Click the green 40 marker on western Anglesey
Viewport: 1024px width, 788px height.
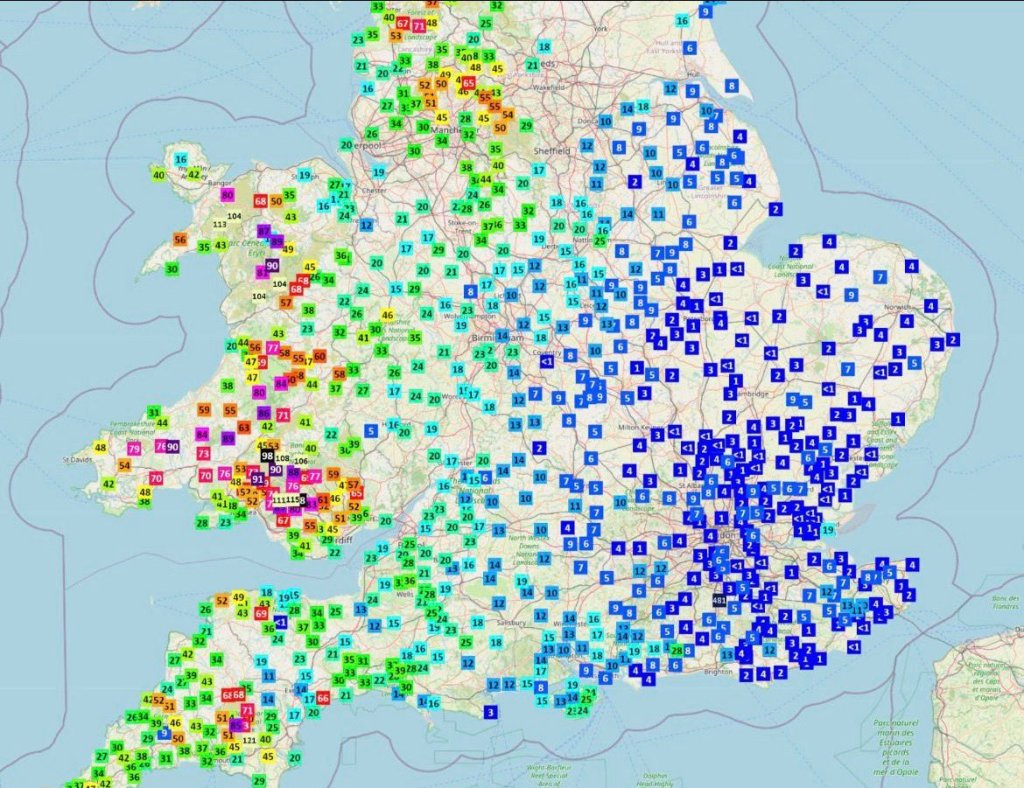(159, 175)
